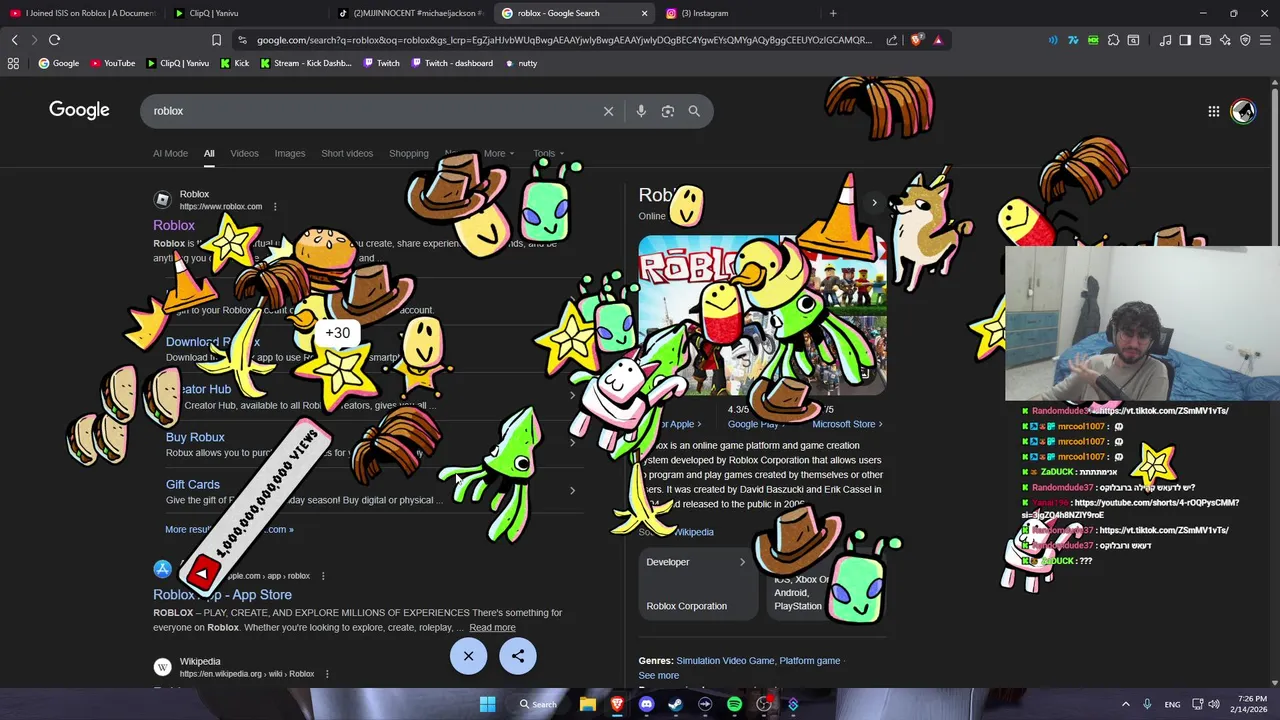Open the Twitch - dashboard bookmark
The height and width of the screenshot is (720, 1280).
(451, 63)
